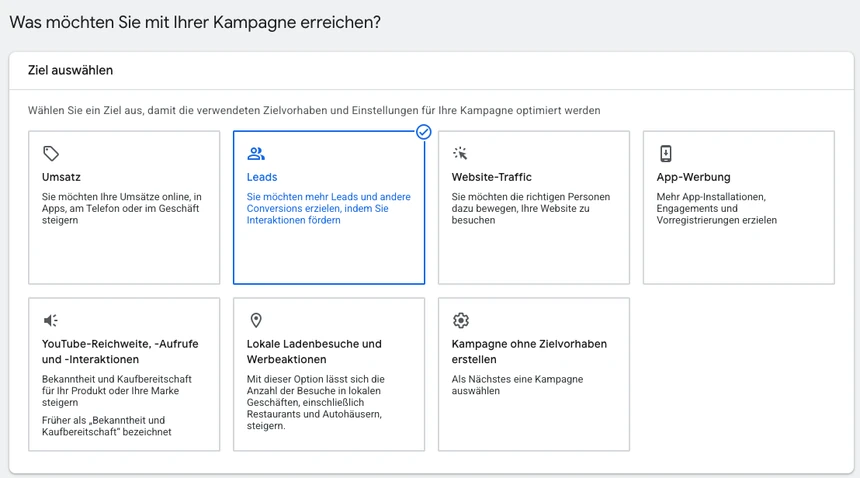Click the price tag icon on Umsatz card
This screenshot has height=478, width=860.
pyautogui.click(x=51, y=153)
